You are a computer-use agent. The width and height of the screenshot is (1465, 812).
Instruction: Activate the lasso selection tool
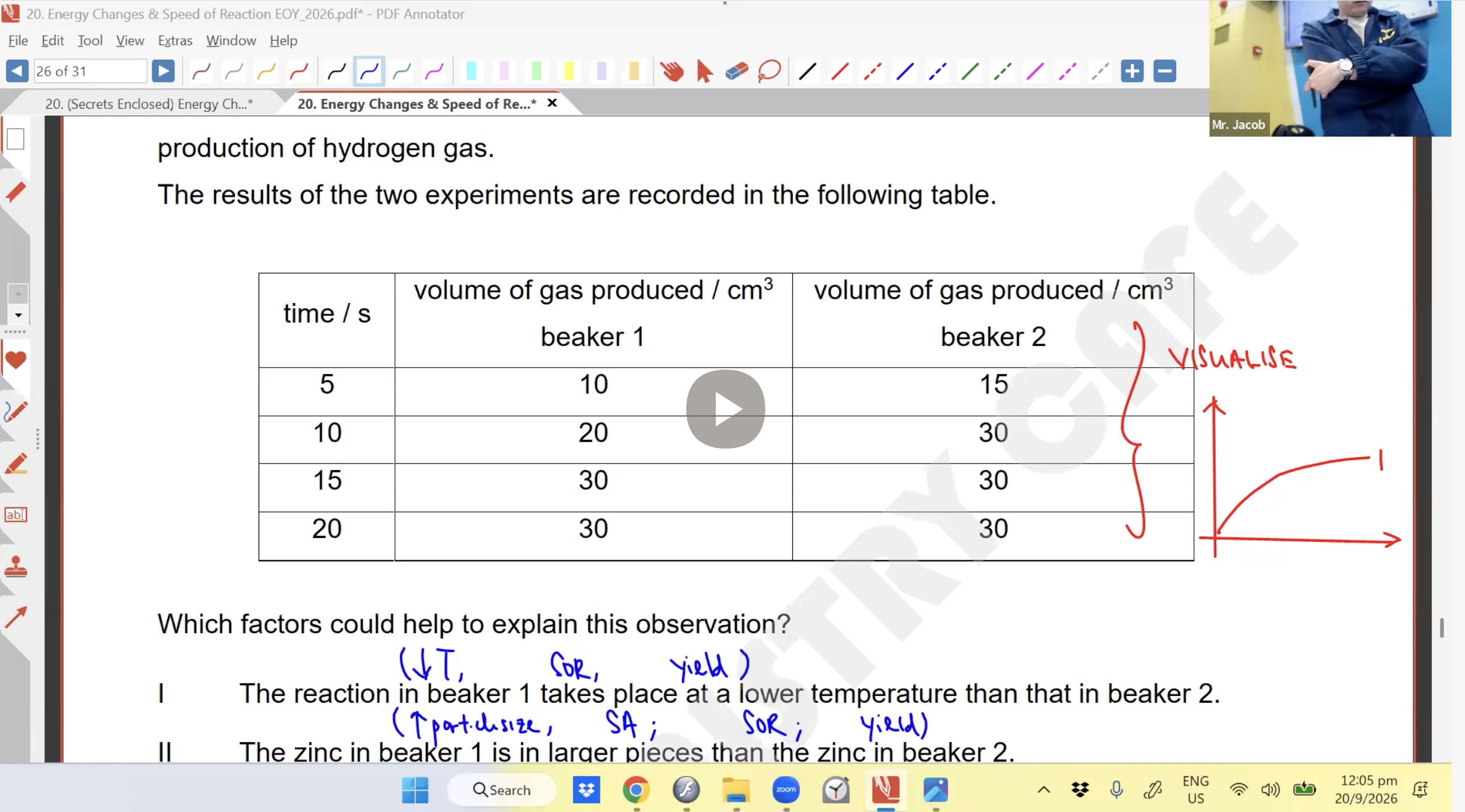[x=770, y=72]
